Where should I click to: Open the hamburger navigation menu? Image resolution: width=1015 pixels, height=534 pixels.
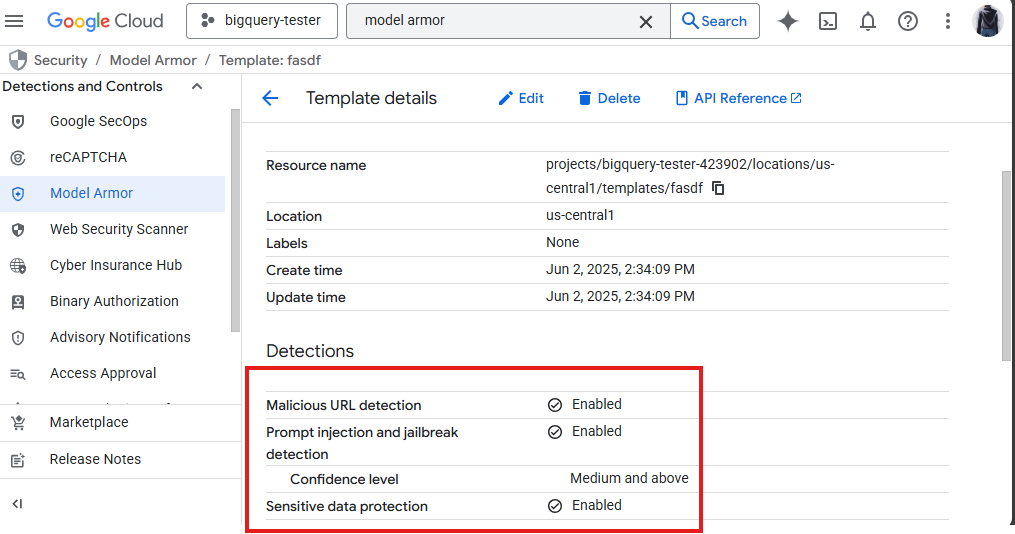14,21
